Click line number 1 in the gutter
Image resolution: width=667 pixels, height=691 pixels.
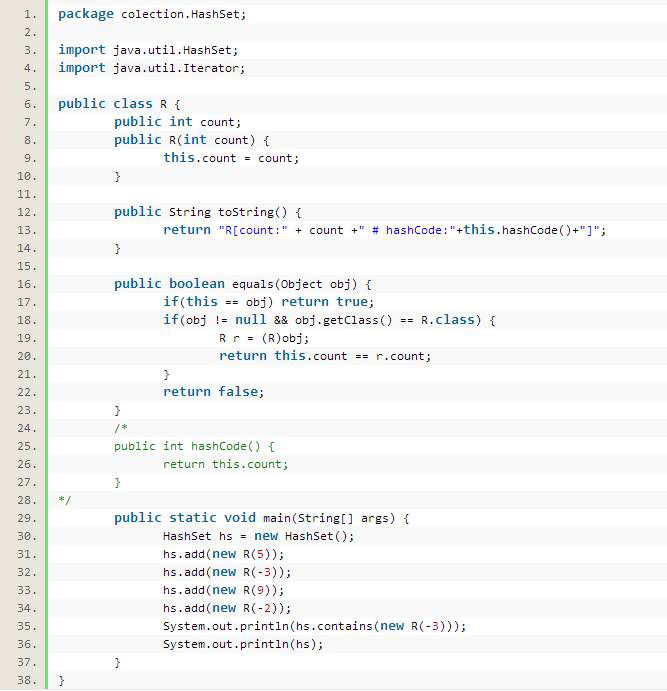tap(30, 15)
